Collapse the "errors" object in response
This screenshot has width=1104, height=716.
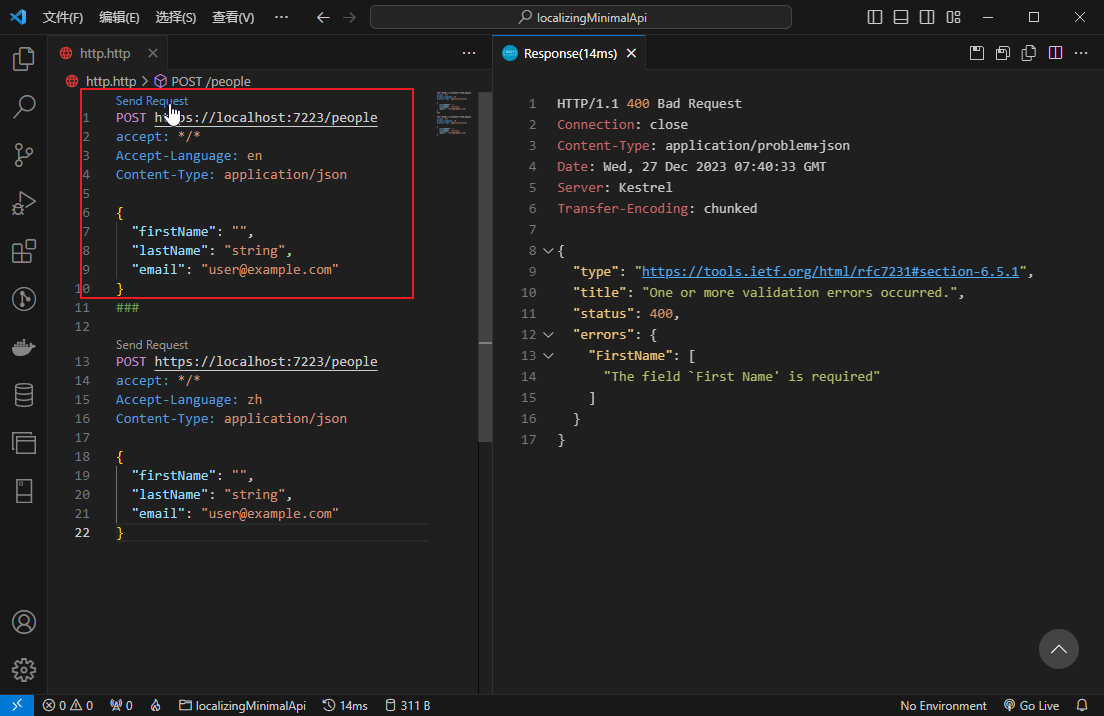[x=547, y=334]
